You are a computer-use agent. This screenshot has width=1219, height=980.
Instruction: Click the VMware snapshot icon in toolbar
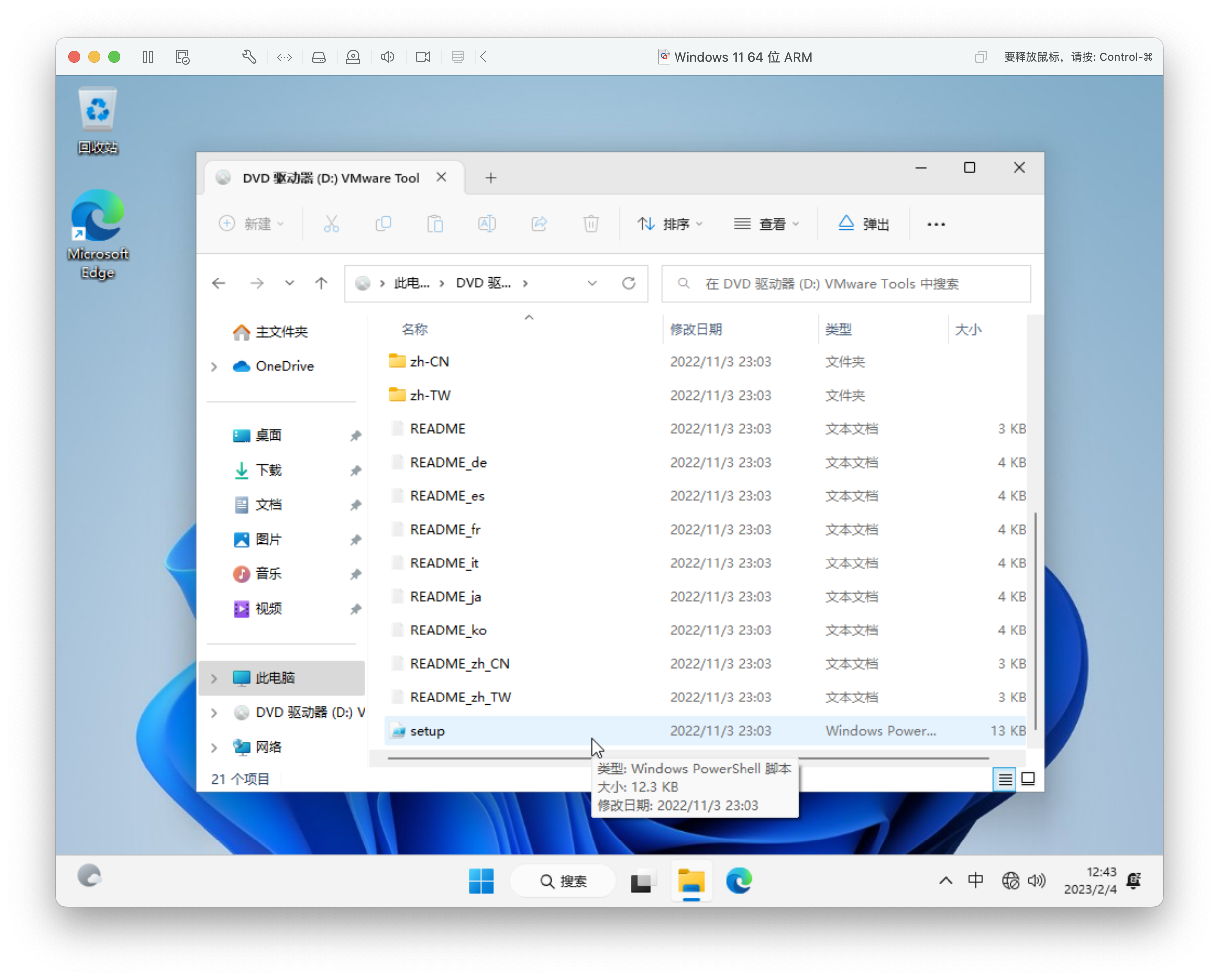pos(182,57)
